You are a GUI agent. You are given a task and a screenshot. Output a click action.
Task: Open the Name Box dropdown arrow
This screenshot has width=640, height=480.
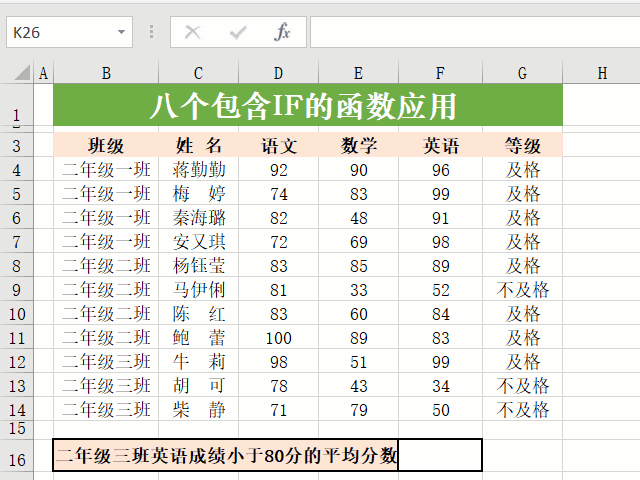pos(121,32)
